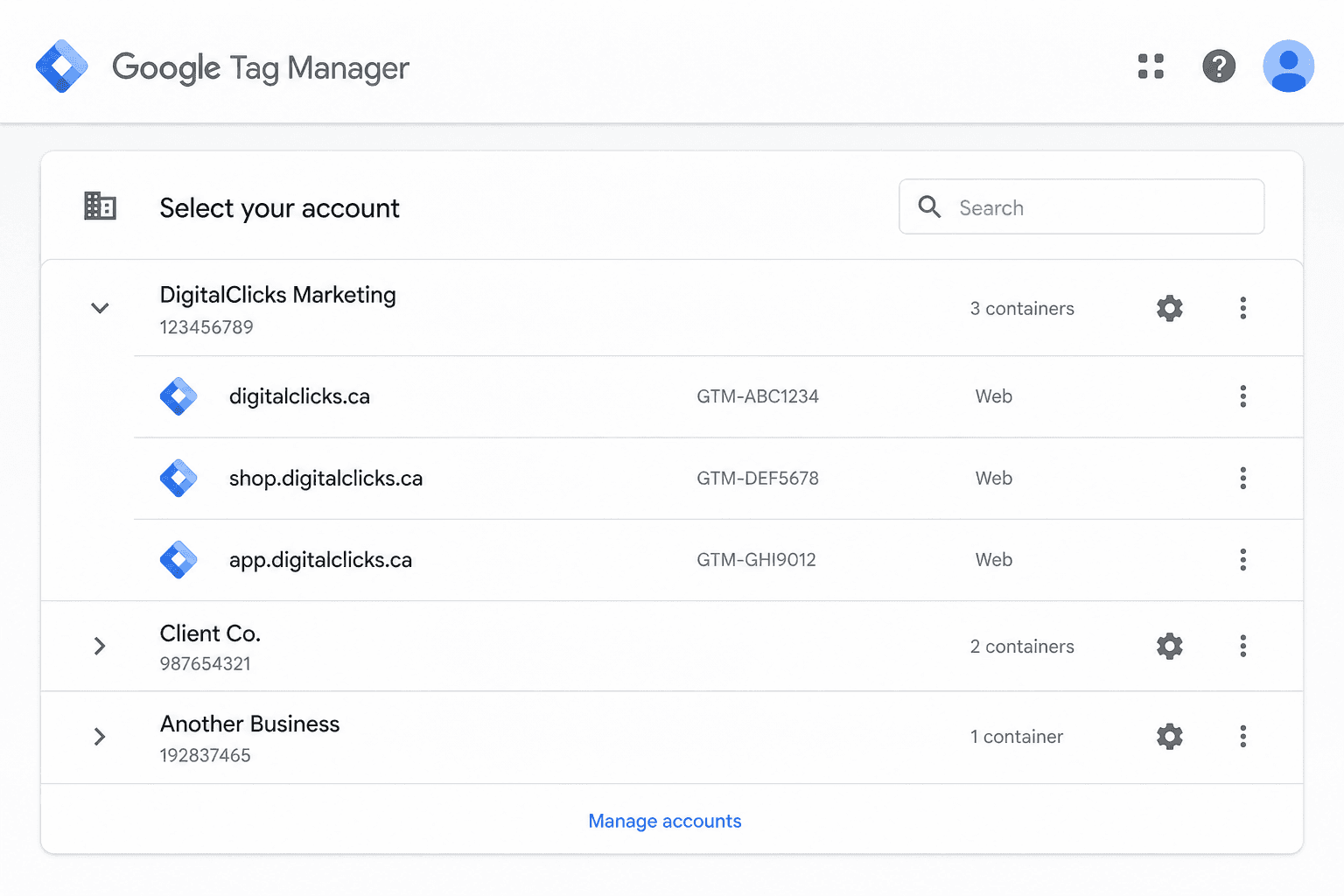Select the Another Business account name
Screen dimensions: 1344x896
point(249,724)
